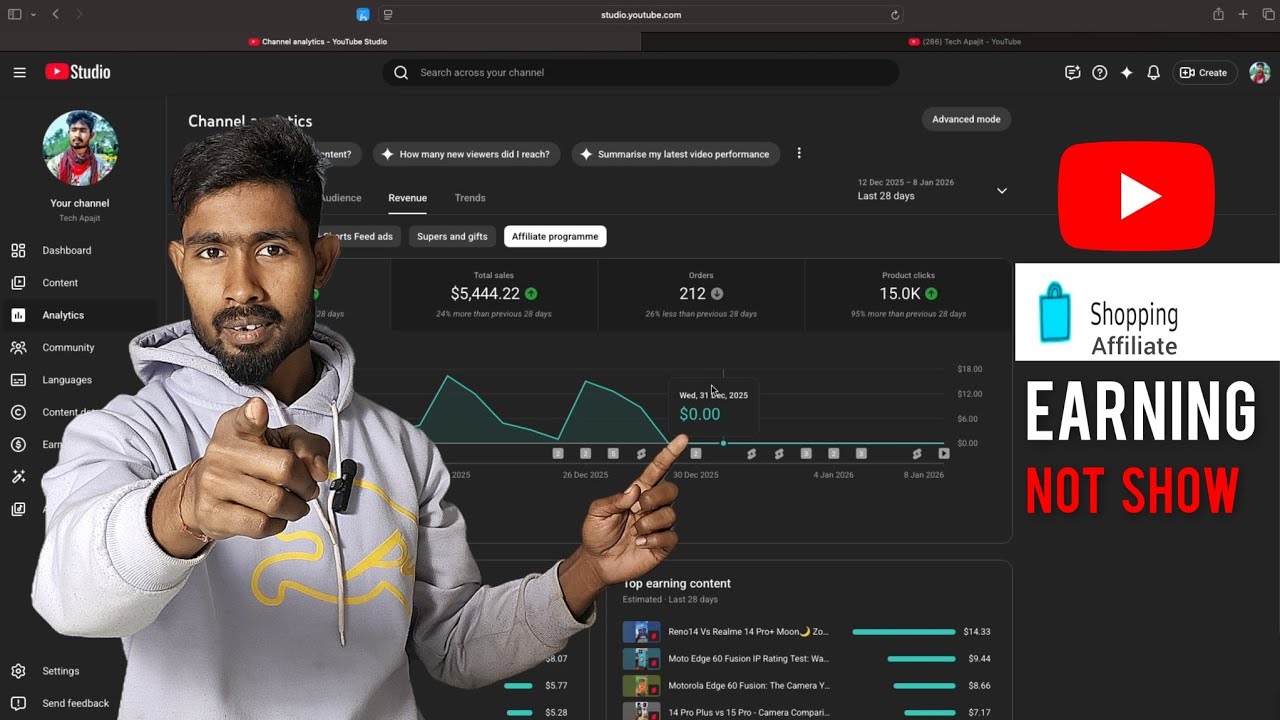This screenshot has width=1280, height=720.
Task: Expand the Last 28 days date range dropdown
Action: [x=1001, y=190]
